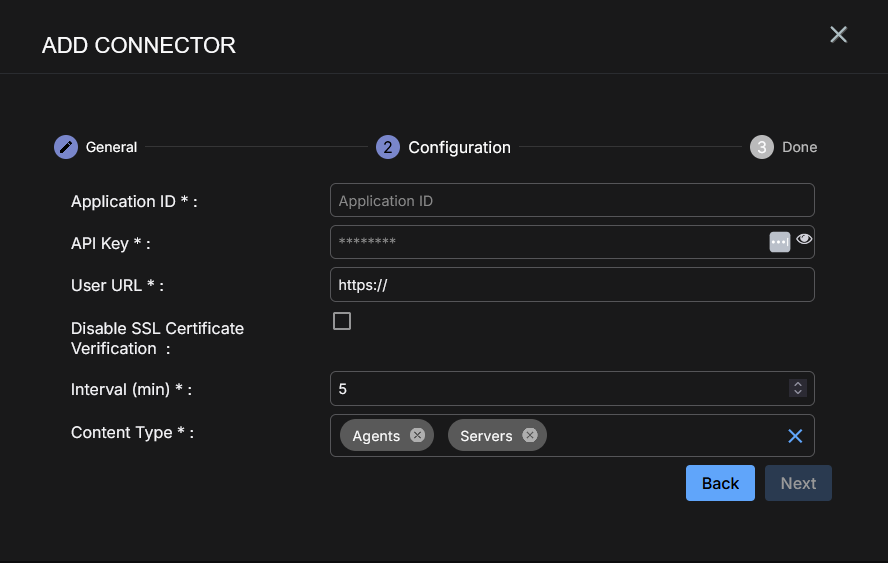Viewport: 888px width, 563px height.
Task: Click the General step pencil icon
Action: pos(66,147)
